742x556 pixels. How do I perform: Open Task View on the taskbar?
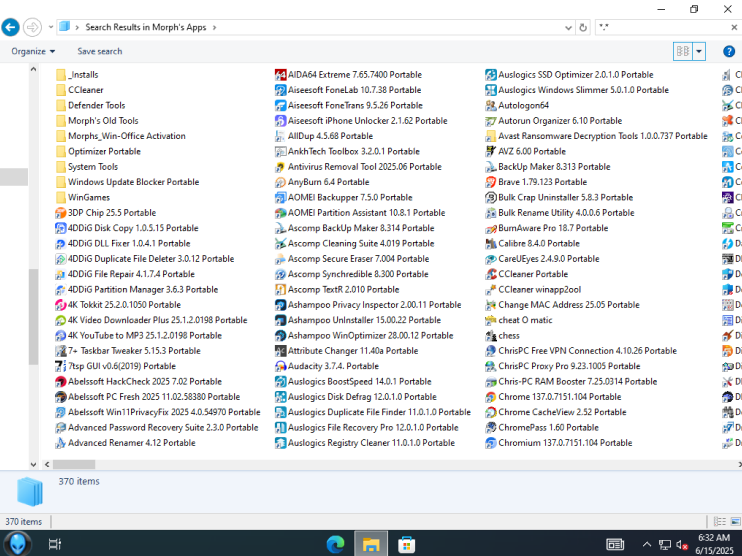[x=55, y=544]
